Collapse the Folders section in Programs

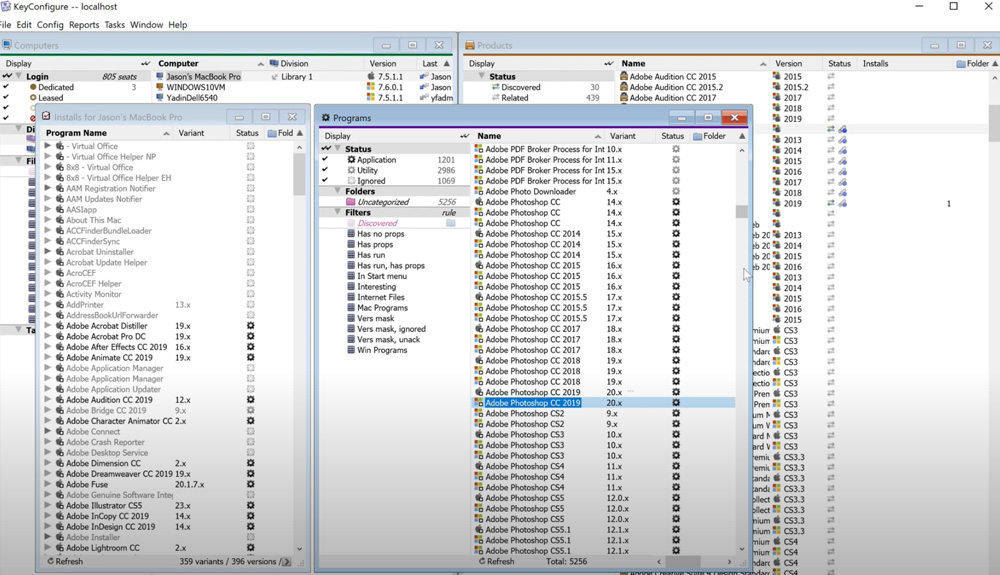click(x=337, y=191)
